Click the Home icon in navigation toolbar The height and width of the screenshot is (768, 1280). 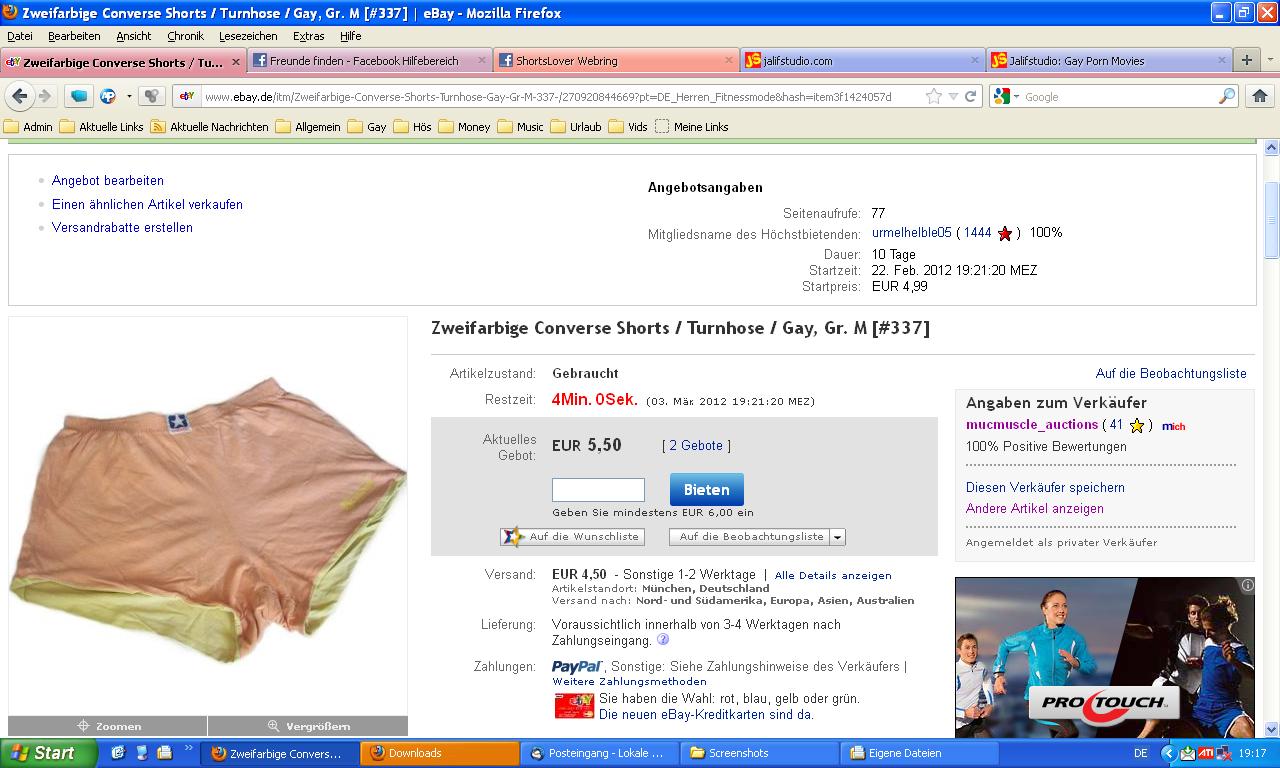pos(1259,96)
